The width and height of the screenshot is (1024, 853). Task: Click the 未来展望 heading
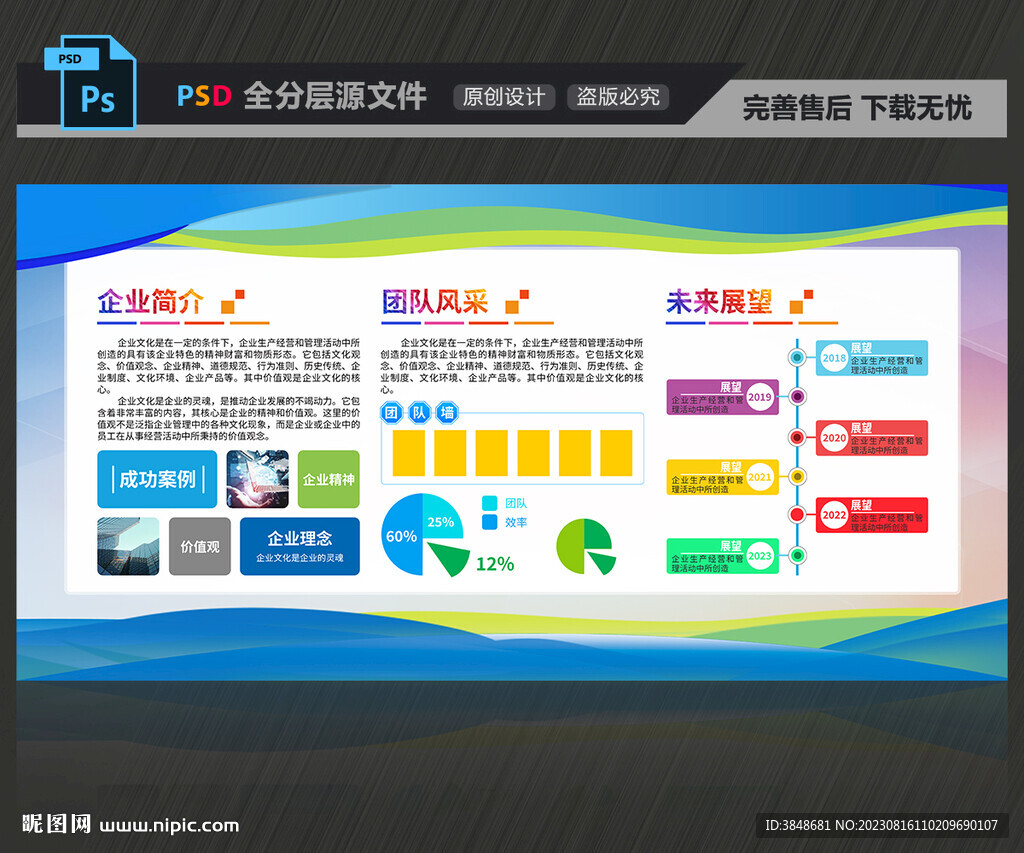click(719, 302)
